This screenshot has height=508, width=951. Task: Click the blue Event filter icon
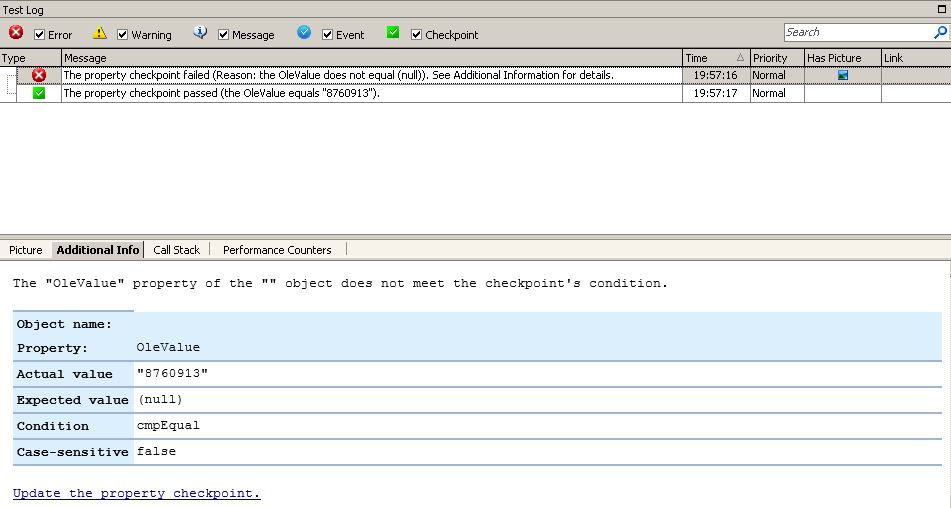(x=304, y=33)
